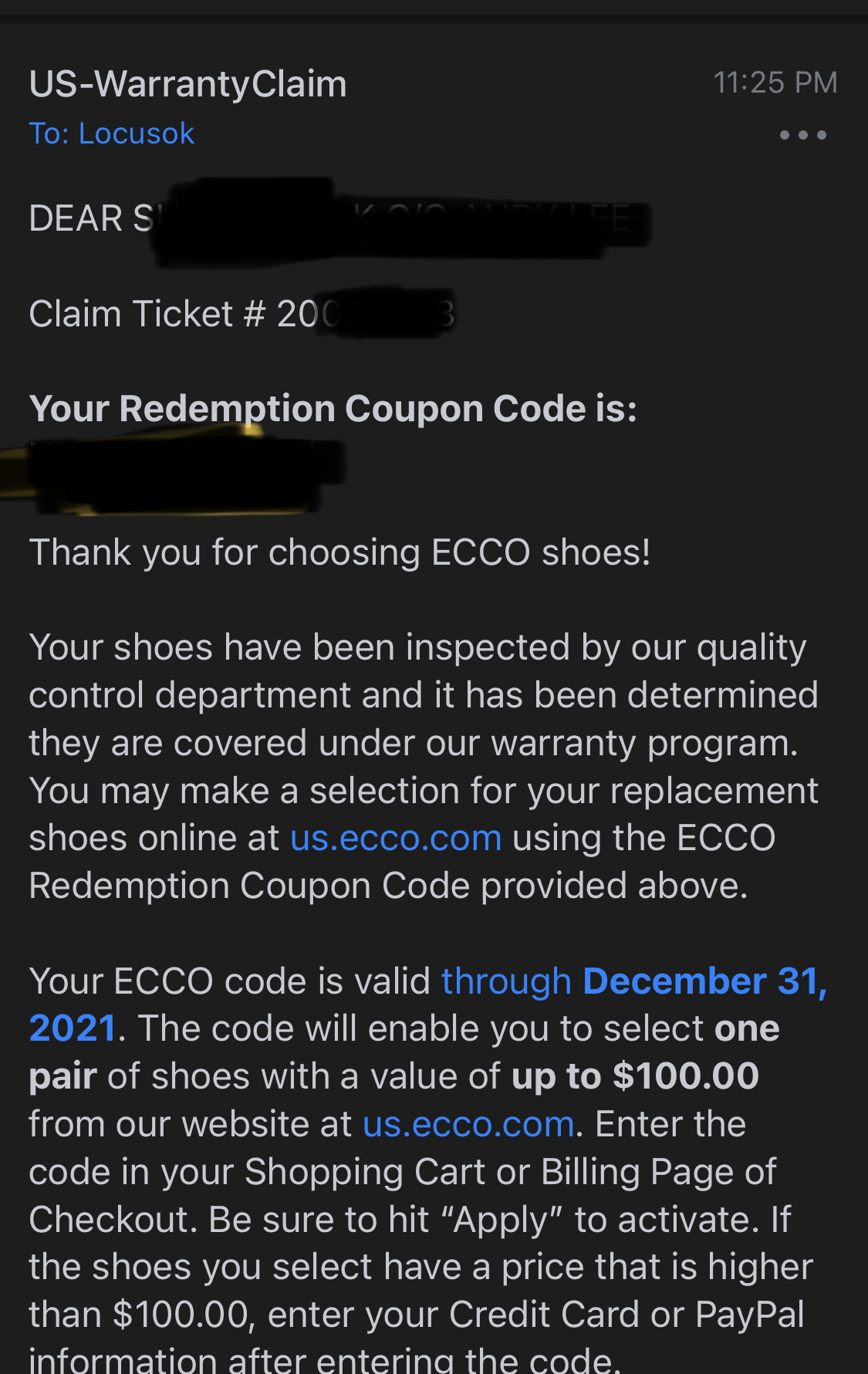Tap the "Credit Card or PayPal" text
868x1374 pixels.
627,1315
